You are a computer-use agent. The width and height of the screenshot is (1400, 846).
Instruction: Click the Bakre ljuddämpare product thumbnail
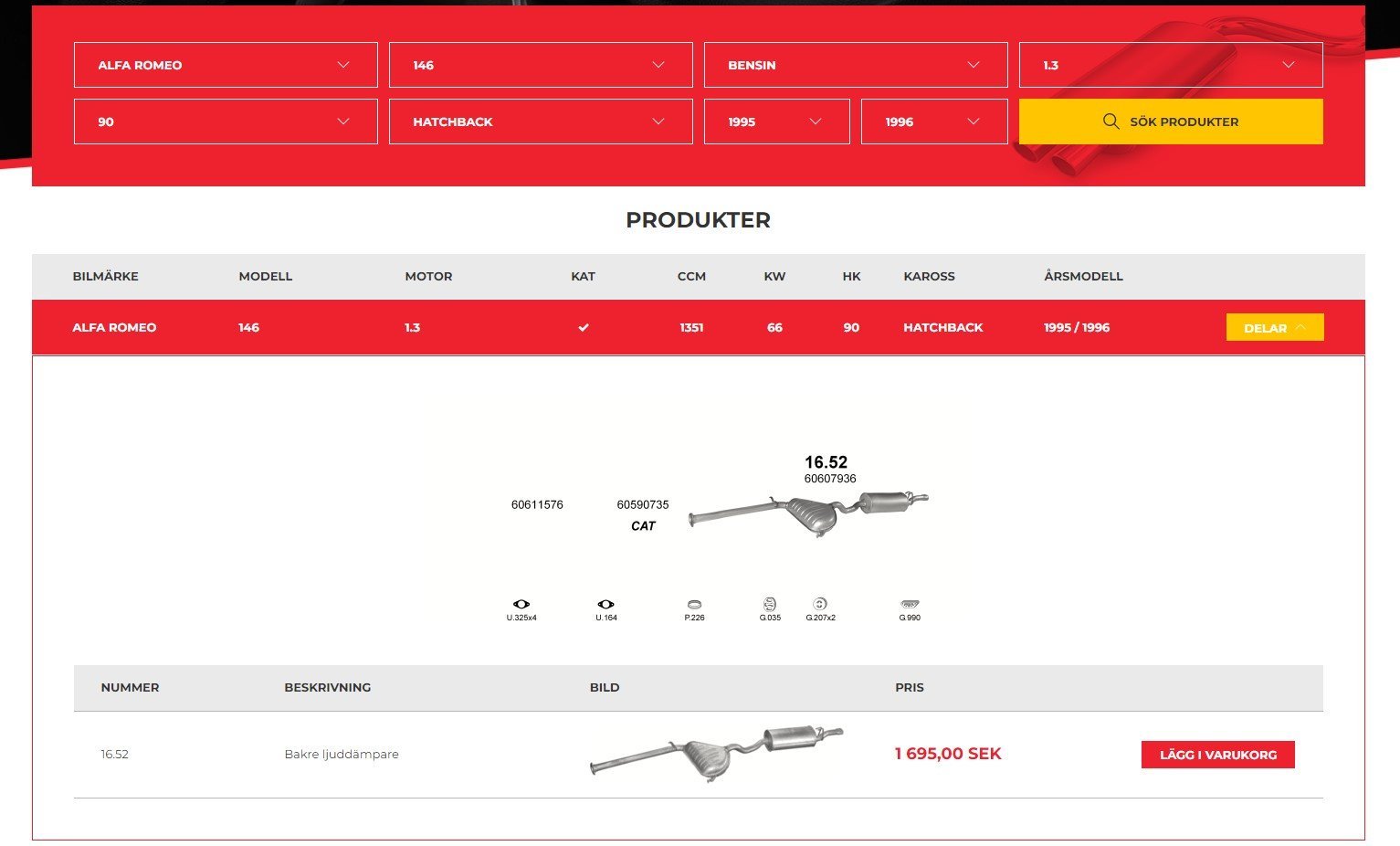pos(717,754)
